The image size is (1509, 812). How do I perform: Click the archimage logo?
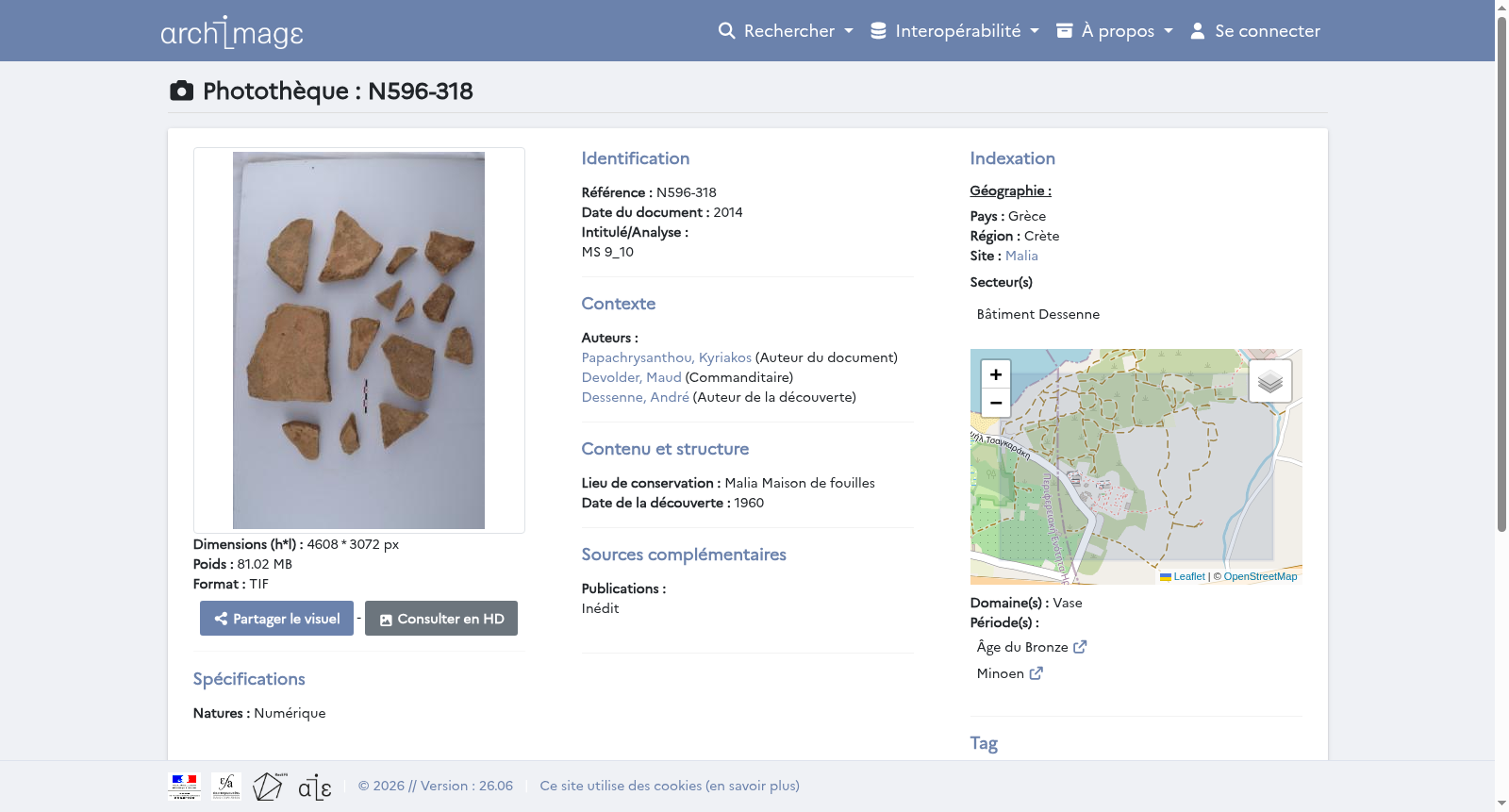(x=232, y=32)
